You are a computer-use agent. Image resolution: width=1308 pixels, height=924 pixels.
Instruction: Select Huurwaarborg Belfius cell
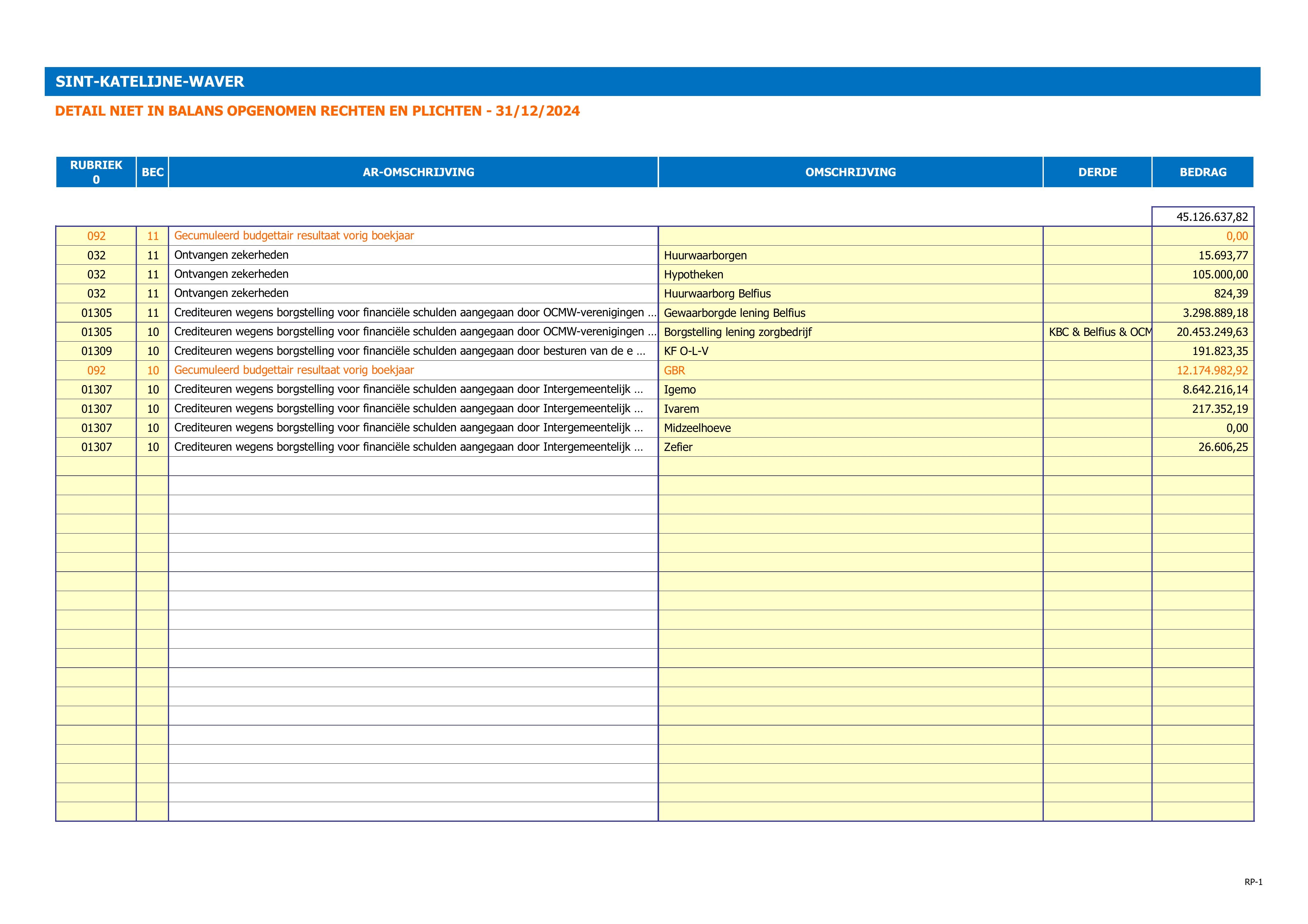tap(851, 294)
